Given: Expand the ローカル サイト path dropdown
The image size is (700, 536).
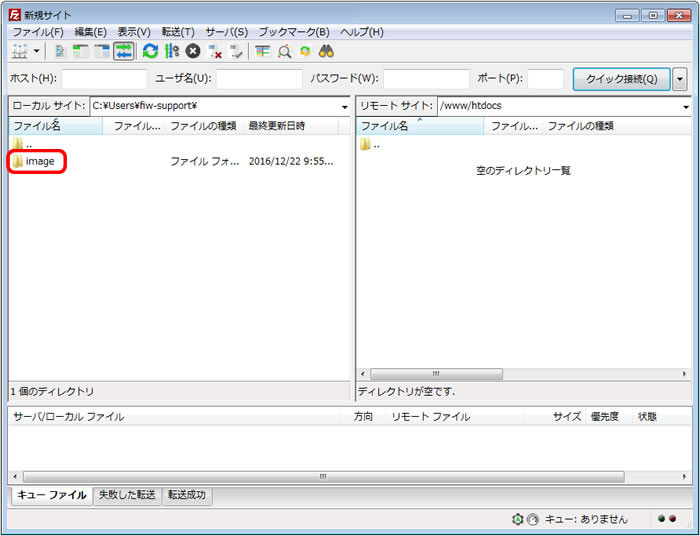Looking at the screenshot, I should [344, 107].
